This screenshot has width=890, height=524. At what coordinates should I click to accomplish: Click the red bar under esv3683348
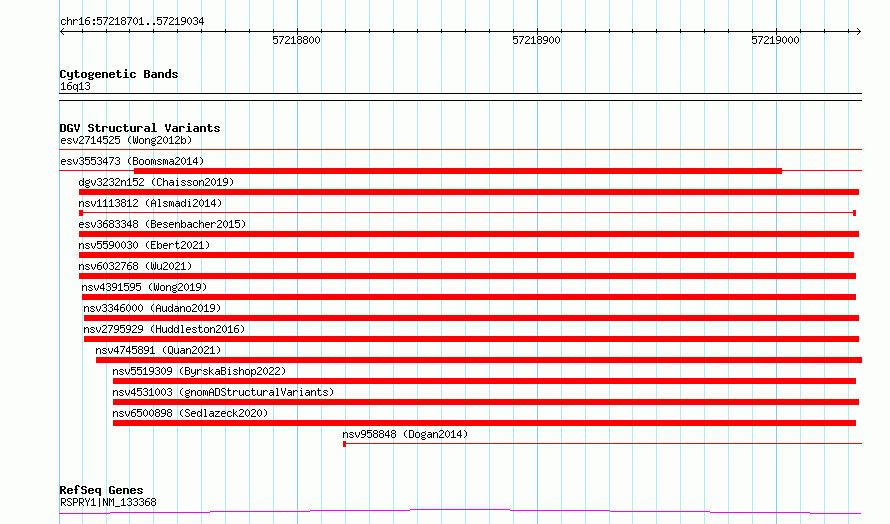(x=469, y=234)
